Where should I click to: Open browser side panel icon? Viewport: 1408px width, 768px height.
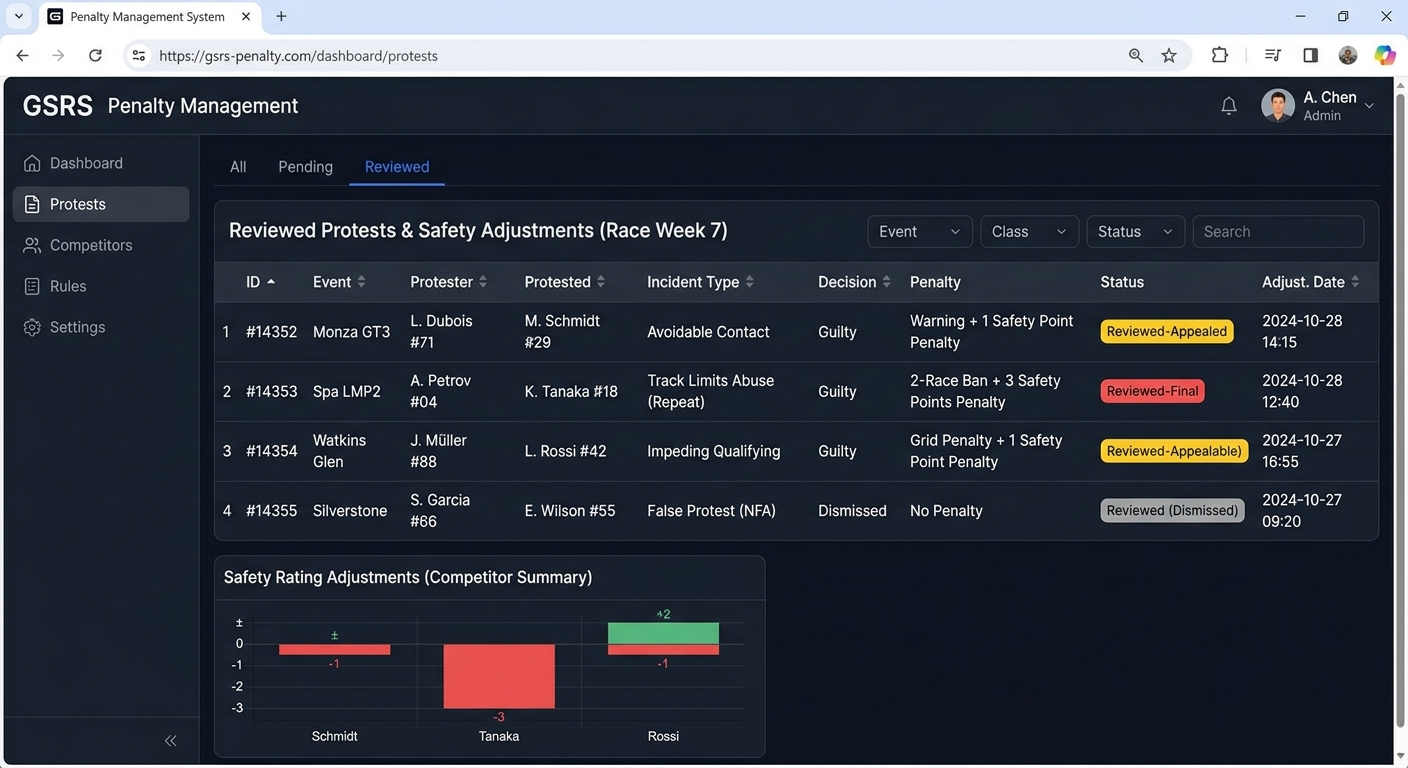[x=1310, y=56]
